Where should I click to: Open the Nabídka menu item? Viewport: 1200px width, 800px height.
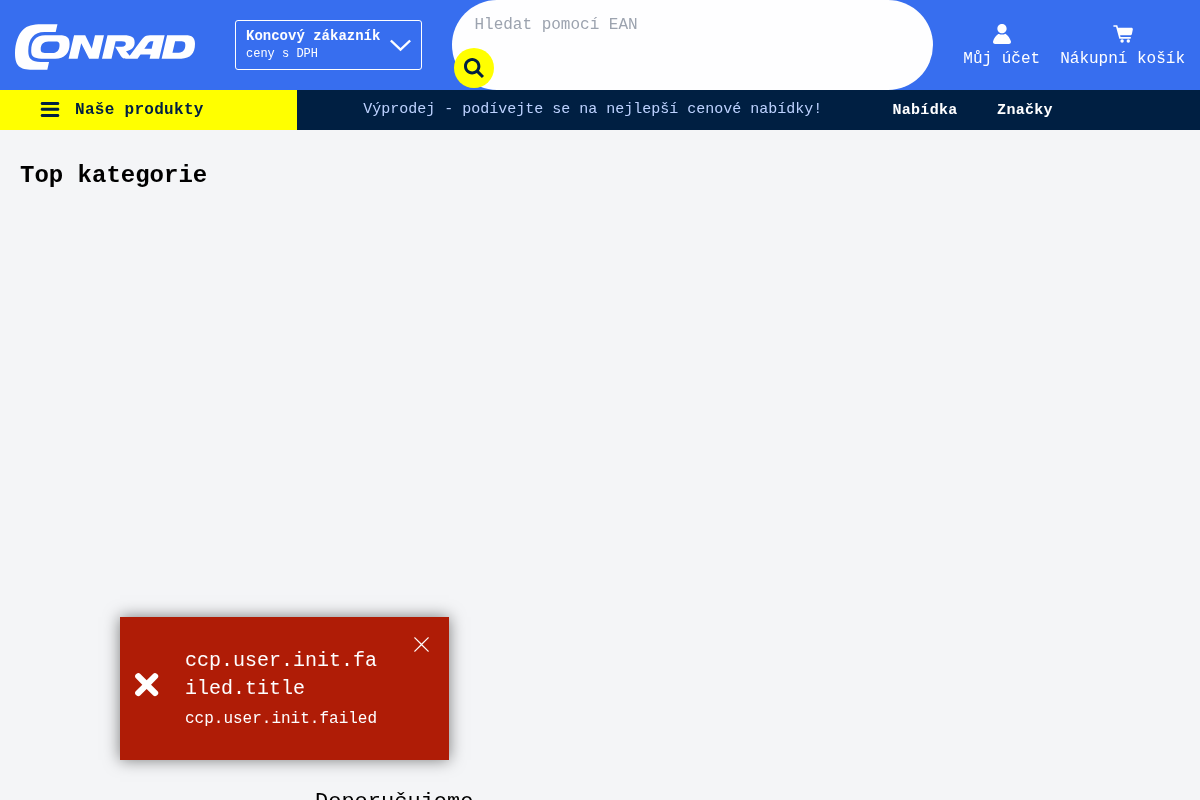click(x=925, y=110)
